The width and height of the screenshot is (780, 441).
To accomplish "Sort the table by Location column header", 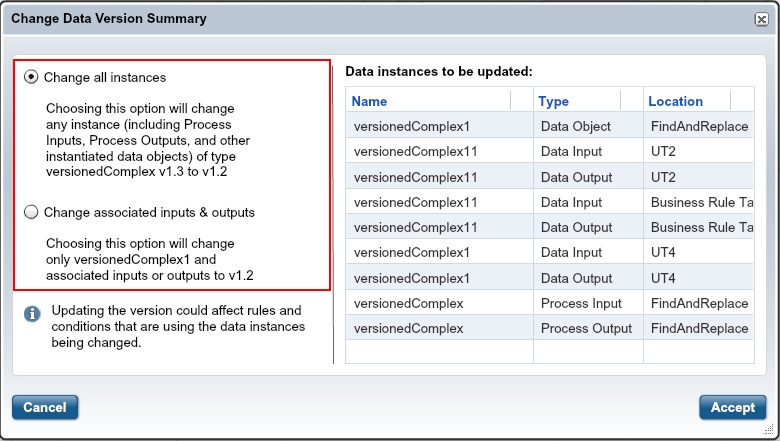I will (x=675, y=101).
